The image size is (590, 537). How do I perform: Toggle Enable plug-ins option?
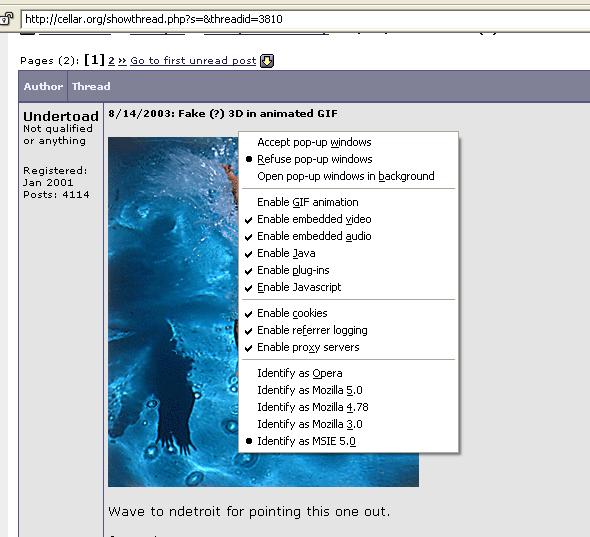click(x=348, y=270)
